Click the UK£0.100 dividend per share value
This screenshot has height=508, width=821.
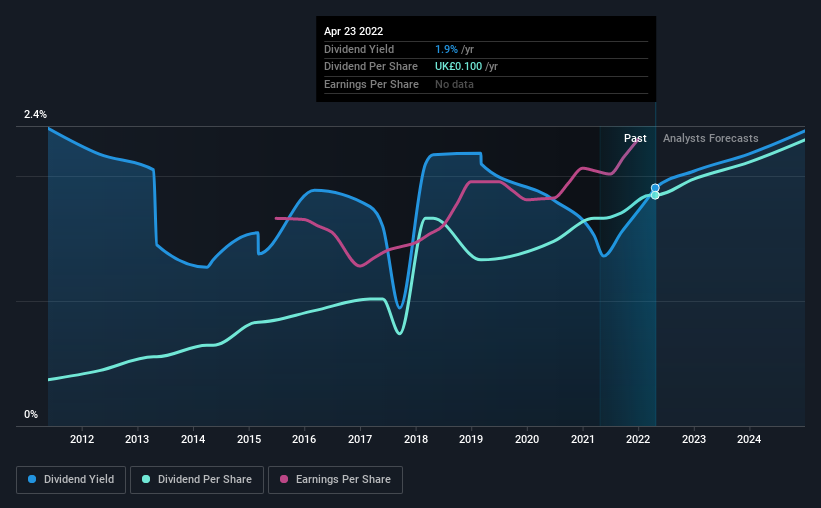(x=458, y=67)
